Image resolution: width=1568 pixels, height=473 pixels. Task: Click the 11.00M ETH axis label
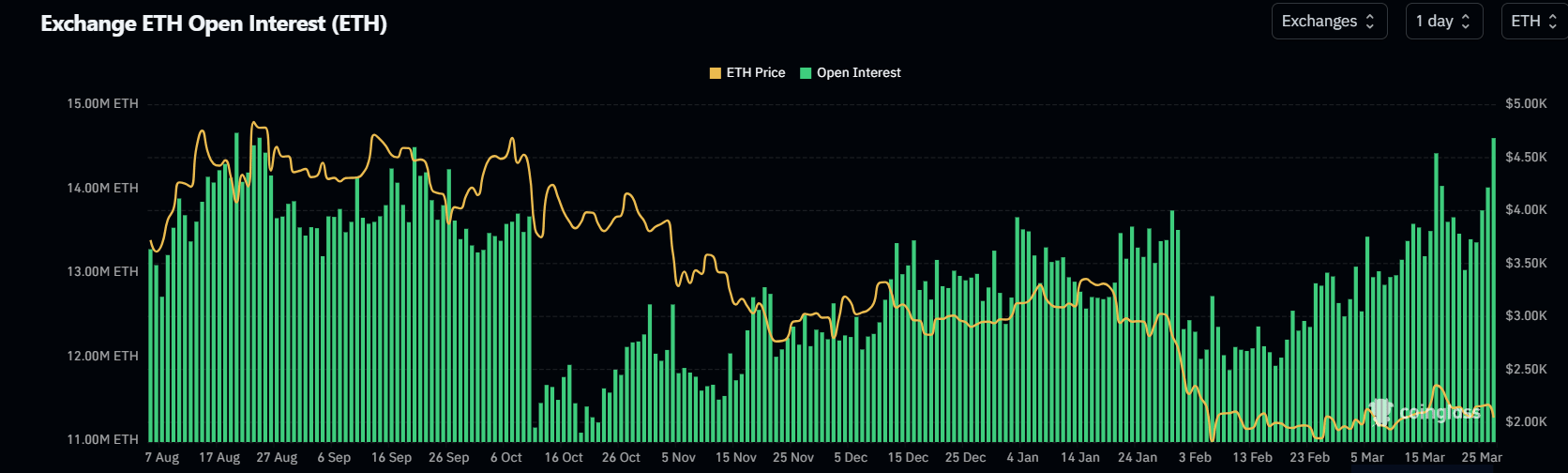[x=102, y=439]
